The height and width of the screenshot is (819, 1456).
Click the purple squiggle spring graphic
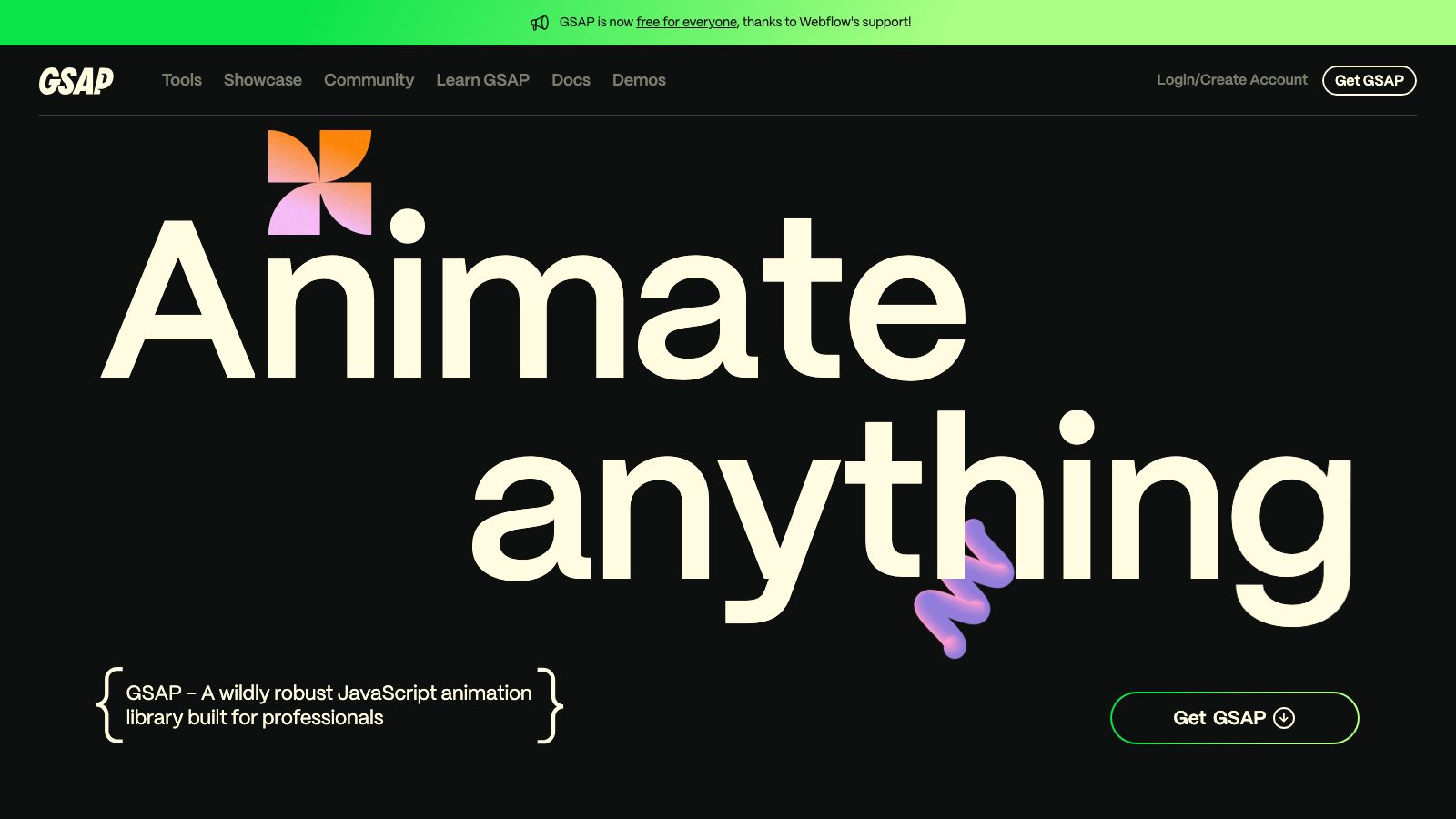pos(964,588)
